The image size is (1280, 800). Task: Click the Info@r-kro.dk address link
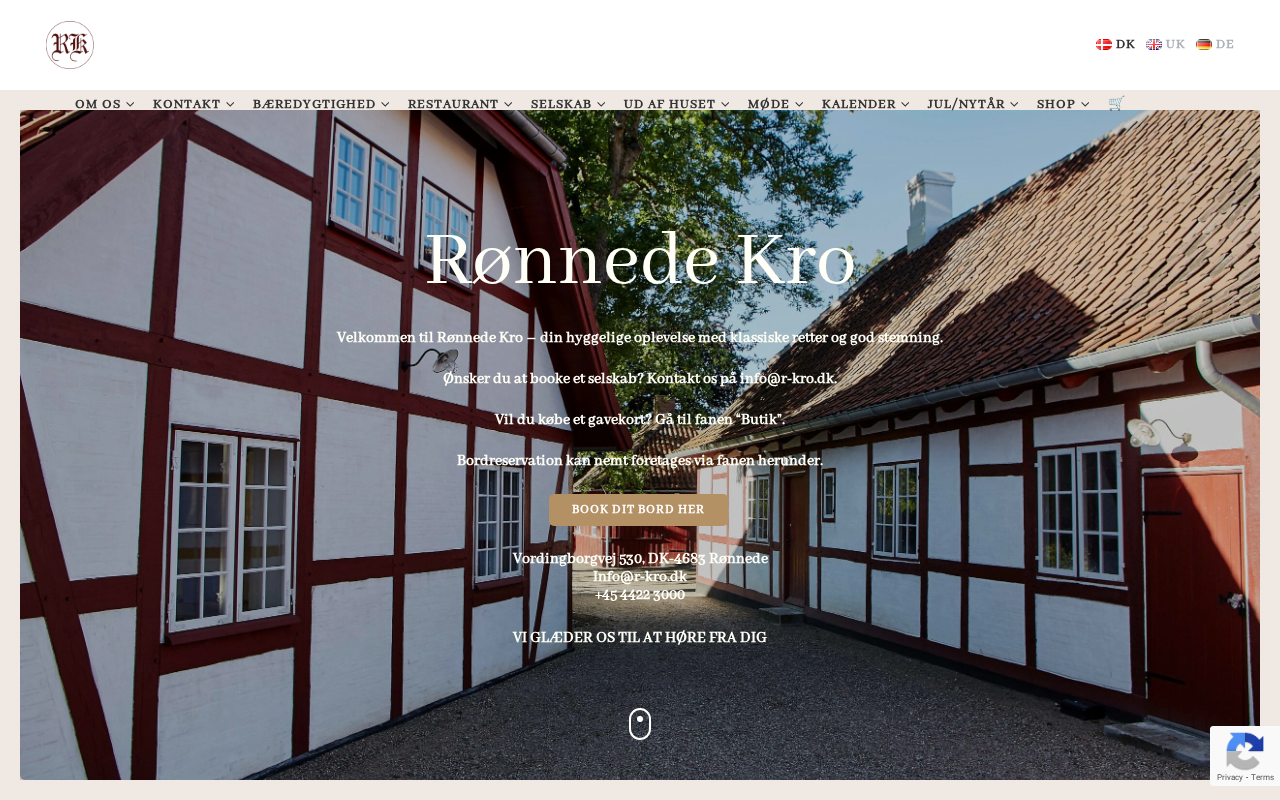(640, 577)
